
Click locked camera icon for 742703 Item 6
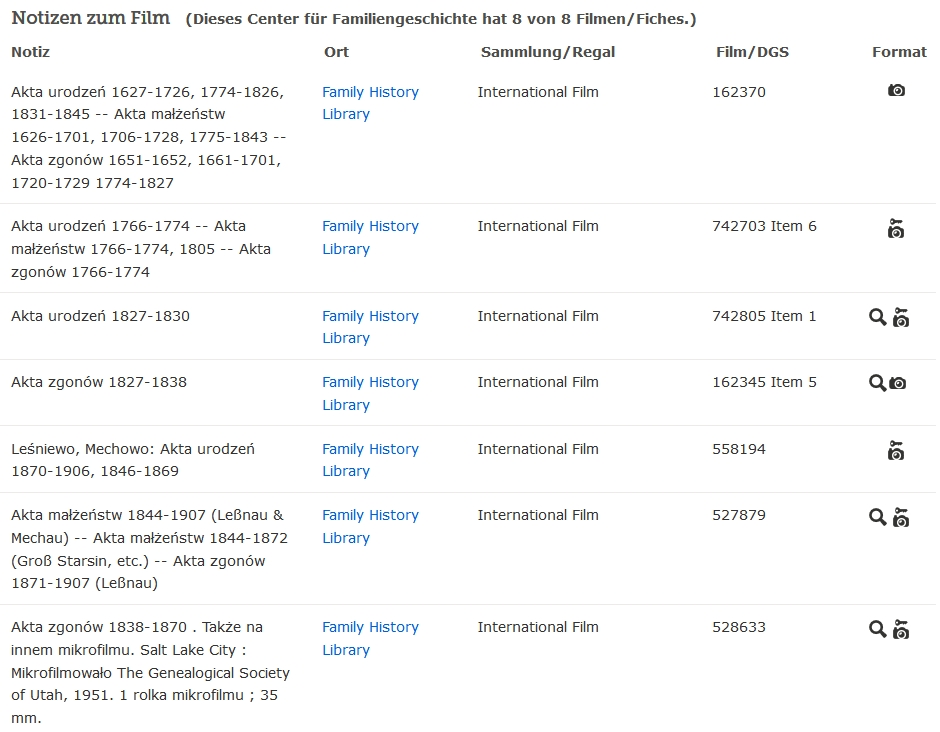click(x=896, y=228)
